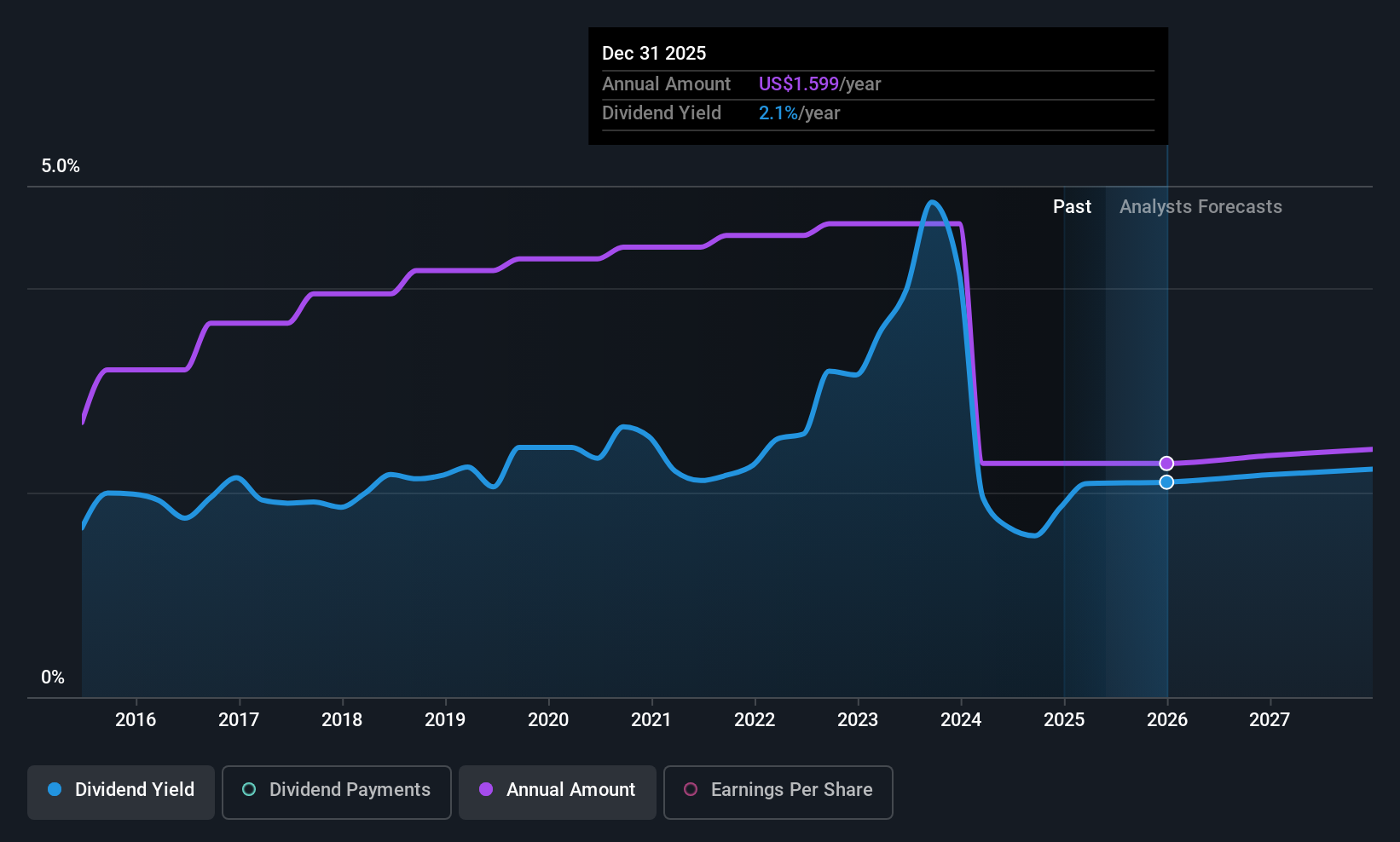Click the 2016 x-axis year label

pyautogui.click(x=136, y=720)
